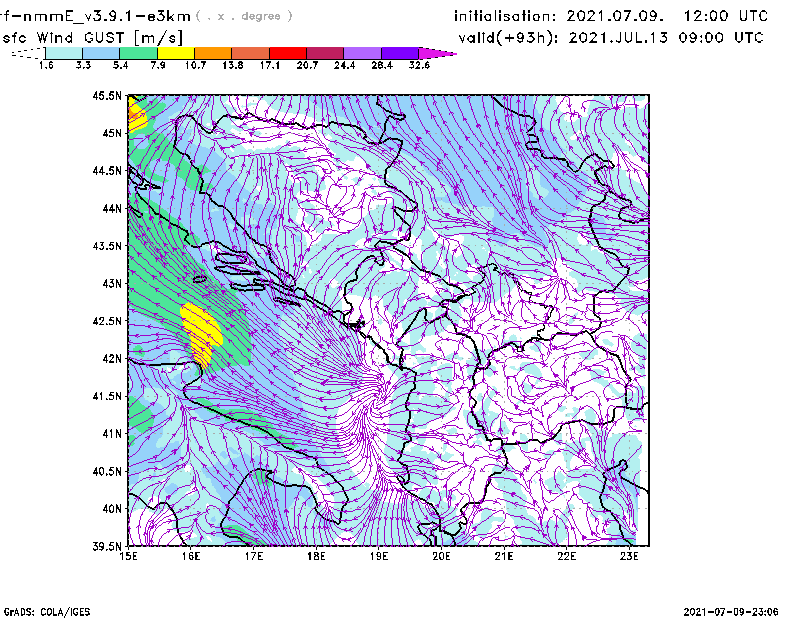
Task: Click latitude label 44.5N
Action: [107, 170]
